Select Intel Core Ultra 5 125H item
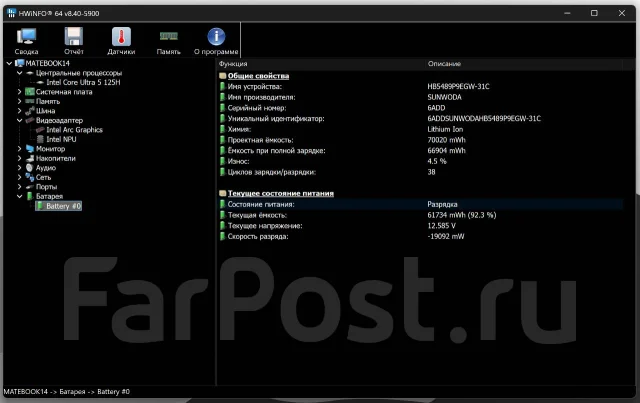The image size is (640, 403). (x=83, y=82)
